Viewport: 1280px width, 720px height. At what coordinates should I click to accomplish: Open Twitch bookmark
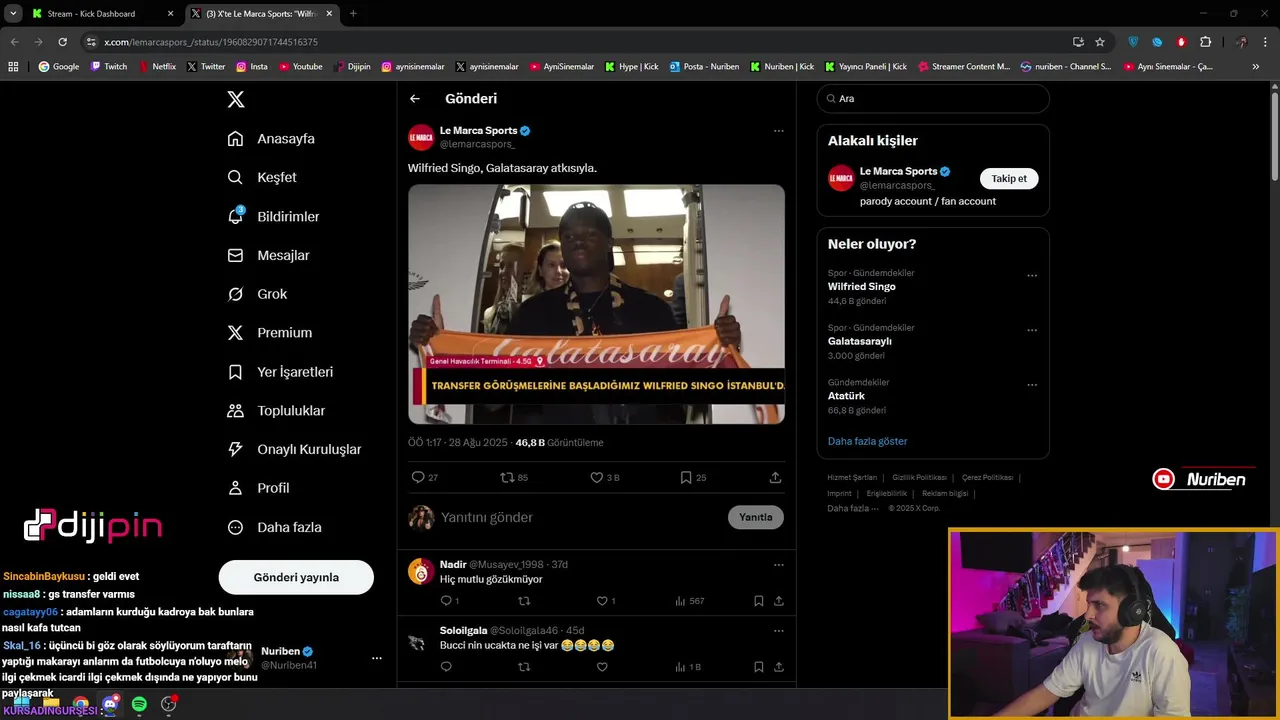click(x=110, y=67)
